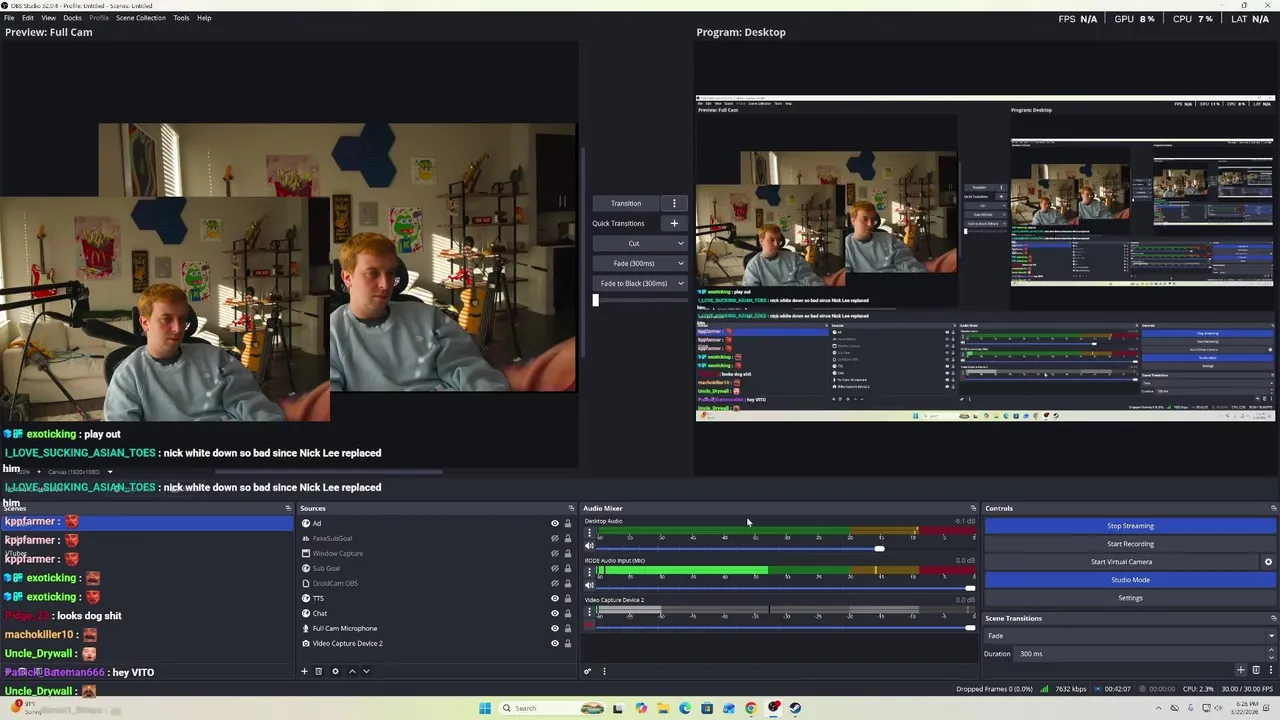Open the View menu
Screen dimensions: 1280x720
[48, 18]
